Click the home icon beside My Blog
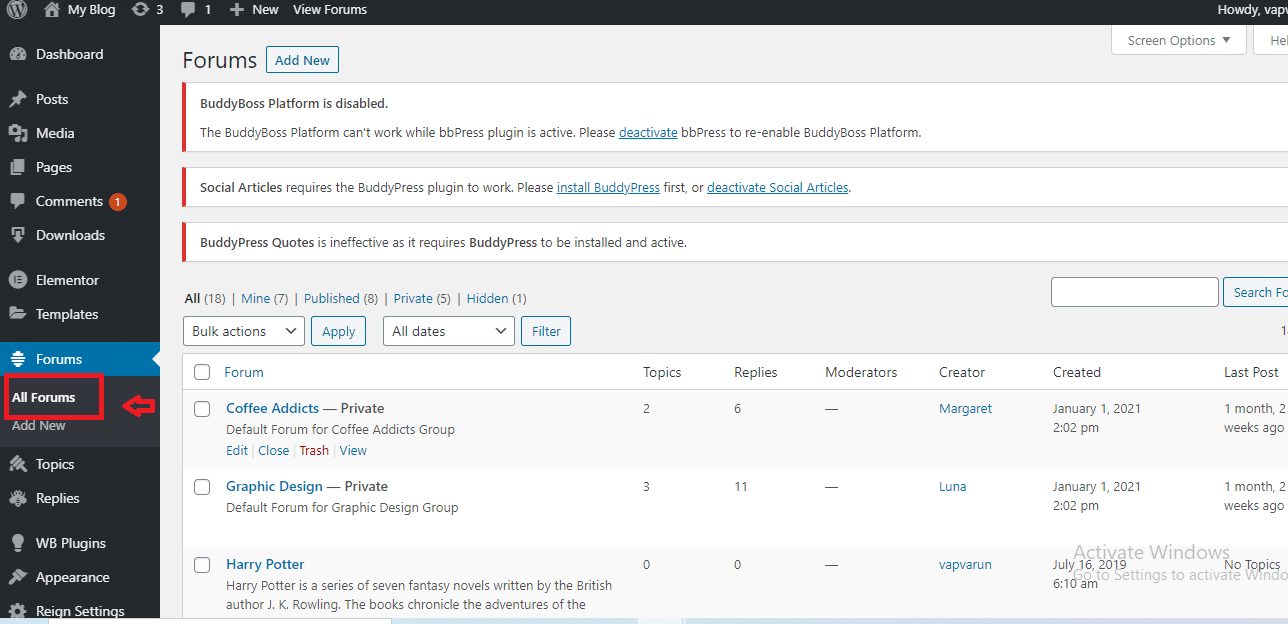The width and height of the screenshot is (1288, 624). (x=52, y=9)
